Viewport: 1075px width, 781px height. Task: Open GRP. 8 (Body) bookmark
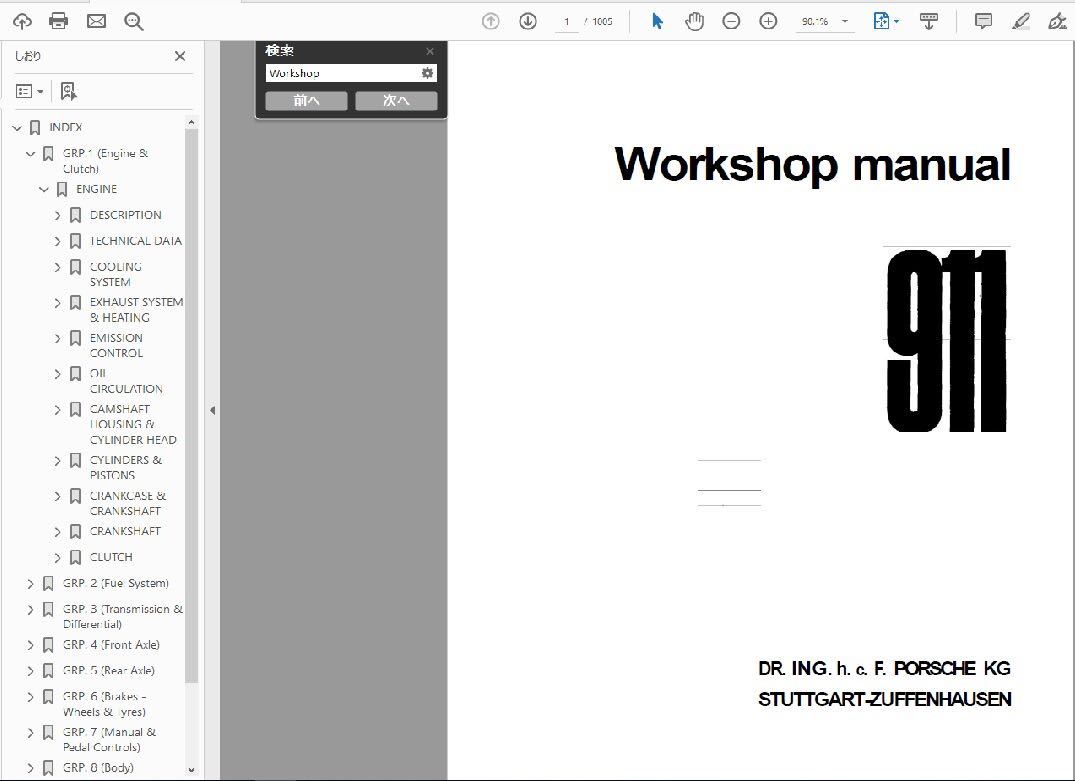(98, 768)
